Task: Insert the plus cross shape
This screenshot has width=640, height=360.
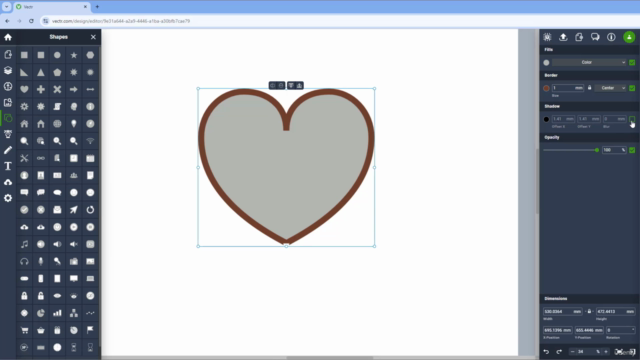Action: click(x=41, y=89)
